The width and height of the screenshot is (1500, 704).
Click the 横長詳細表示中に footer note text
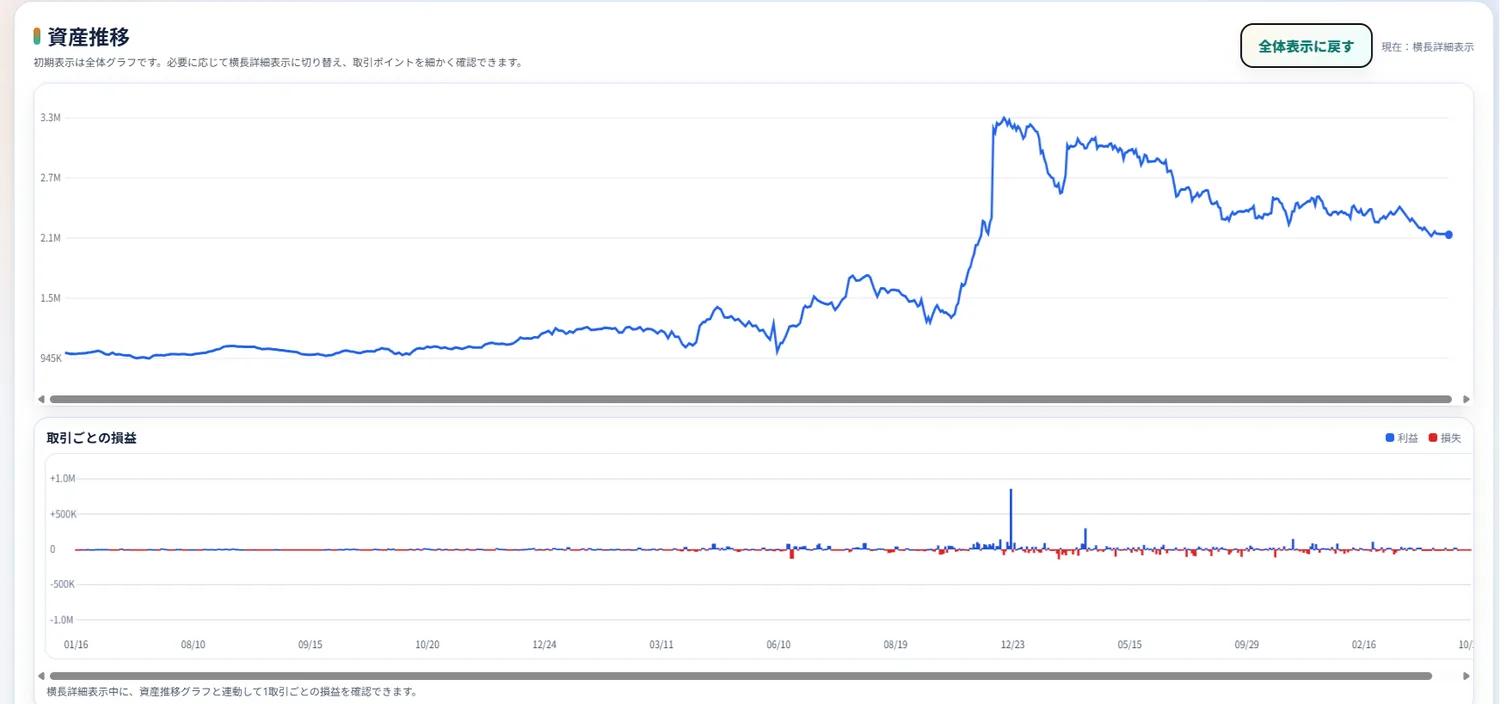click(x=232, y=692)
